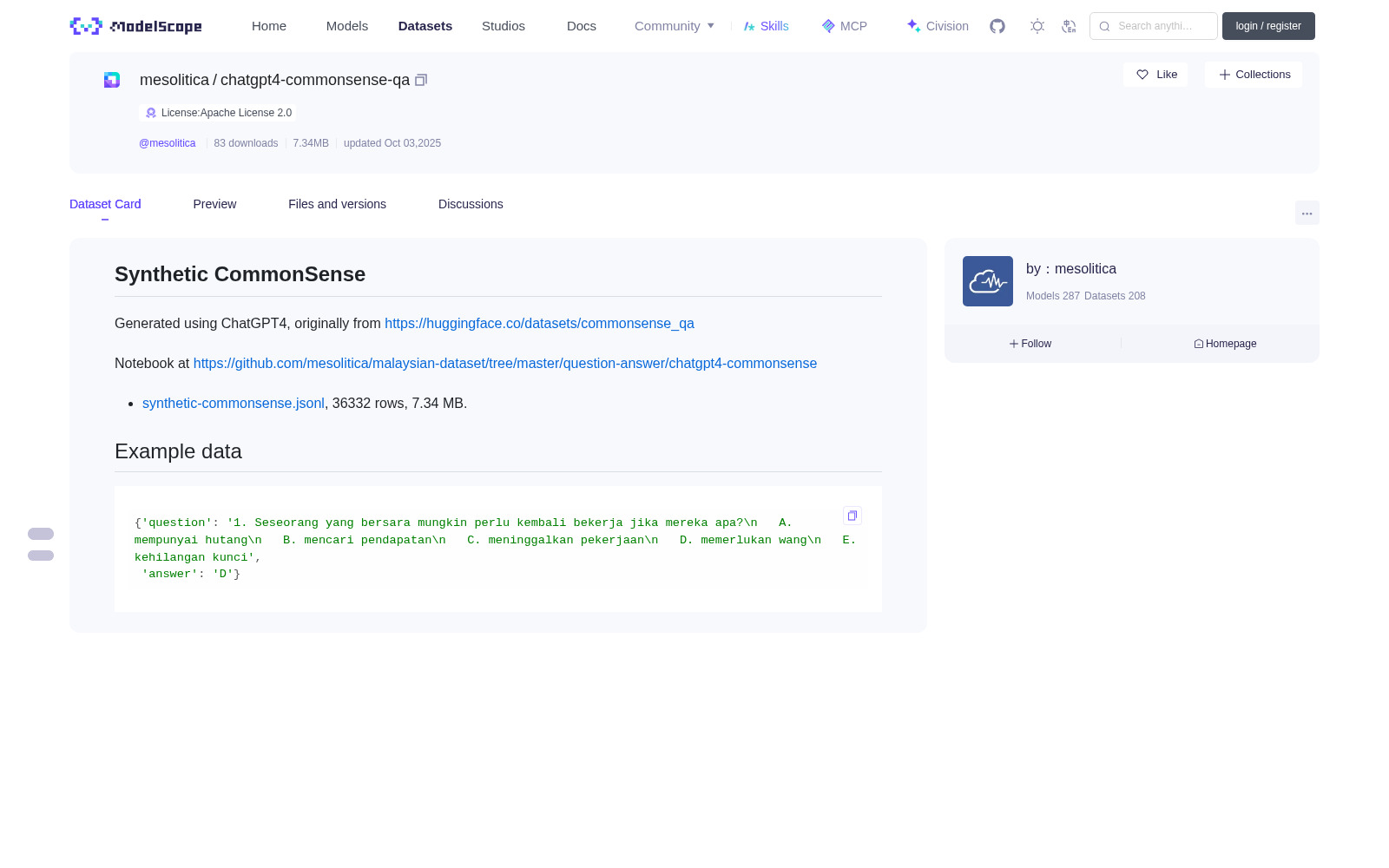
Task: Click the lower floating side widget pill
Action: point(41,556)
